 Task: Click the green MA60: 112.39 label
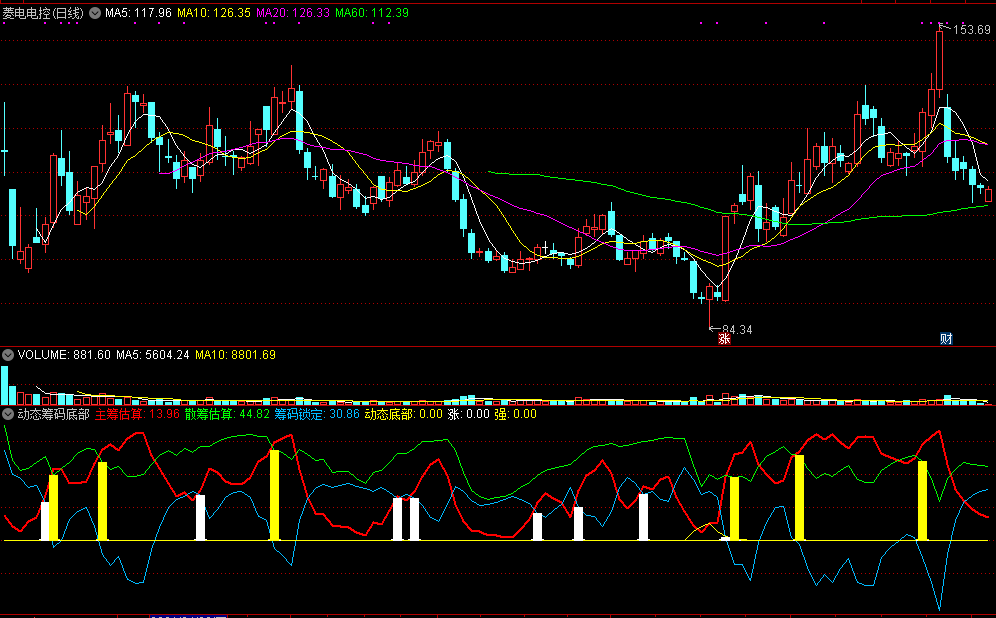pos(372,13)
